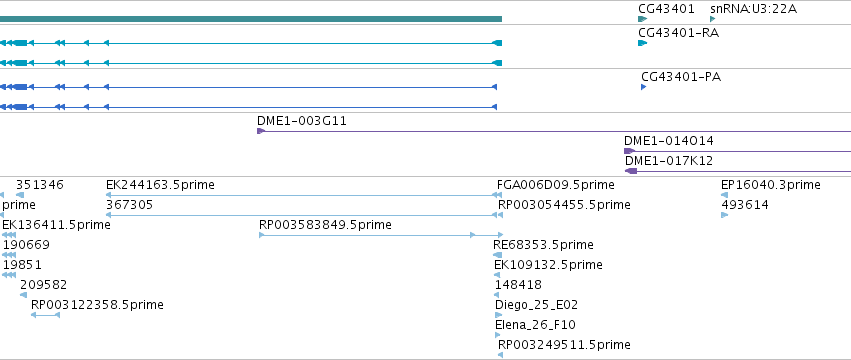
Task: Click the Elena_26_F10 arrow glyph
Action: pos(498,335)
